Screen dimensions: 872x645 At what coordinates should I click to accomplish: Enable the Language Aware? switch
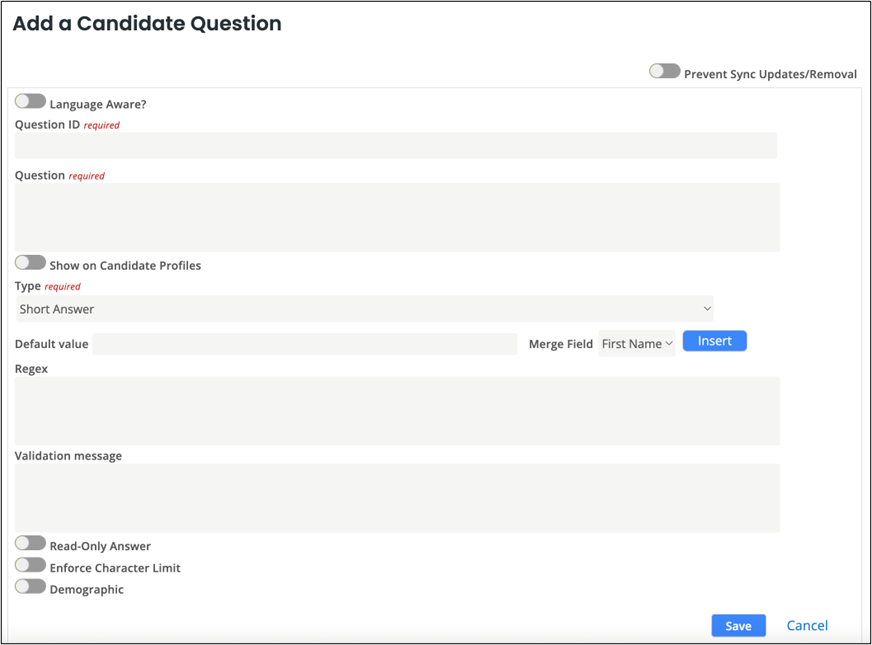(x=30, y=100)
